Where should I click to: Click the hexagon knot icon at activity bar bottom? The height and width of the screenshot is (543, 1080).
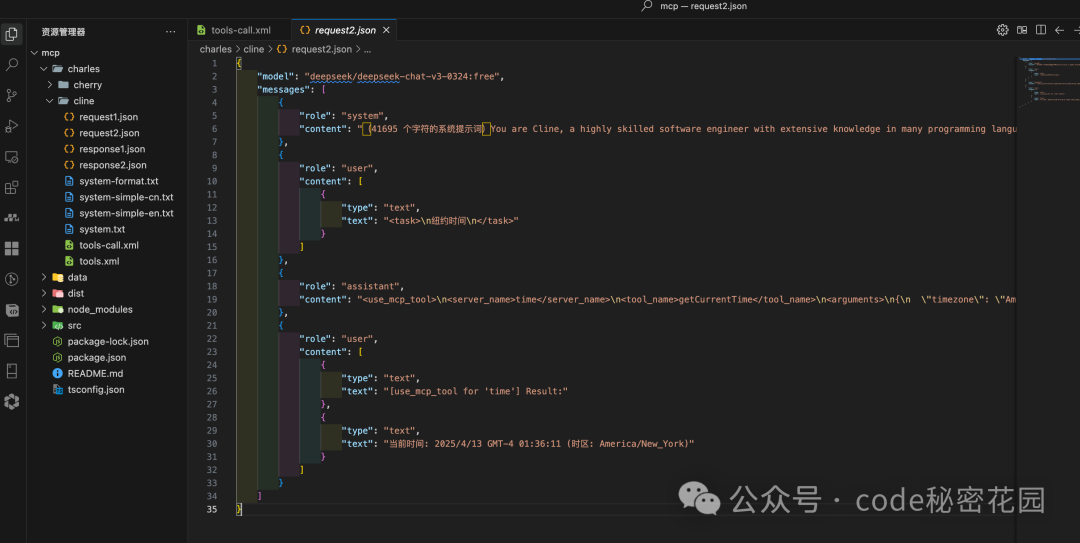(x=12, y=402)
